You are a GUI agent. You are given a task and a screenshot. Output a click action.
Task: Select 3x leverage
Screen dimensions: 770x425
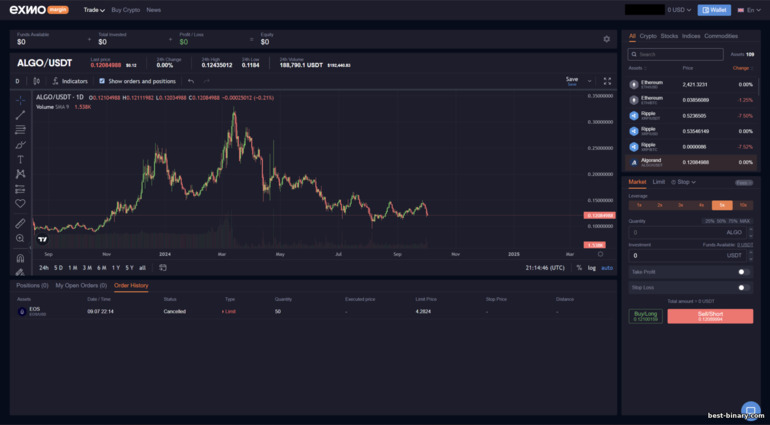pyautogui.click(x=681, y=205)
